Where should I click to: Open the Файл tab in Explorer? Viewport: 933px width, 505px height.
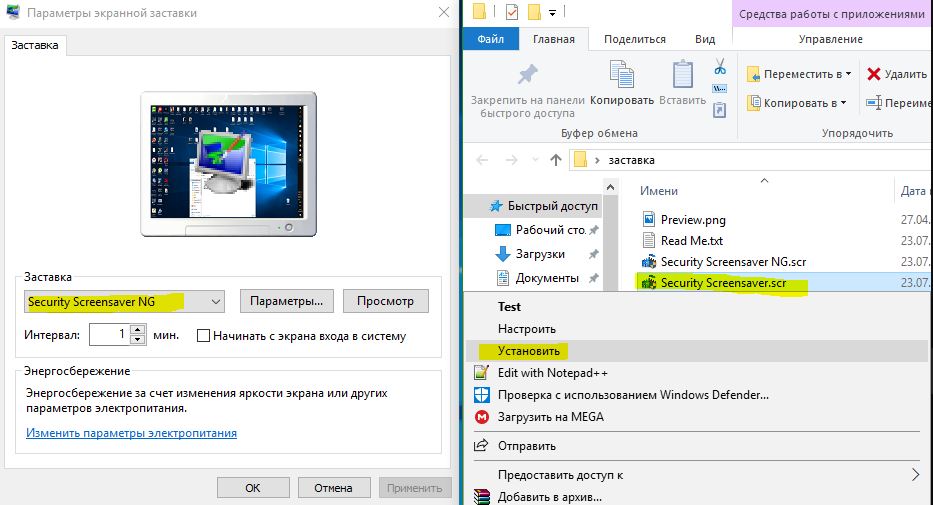tap(491, 39)
